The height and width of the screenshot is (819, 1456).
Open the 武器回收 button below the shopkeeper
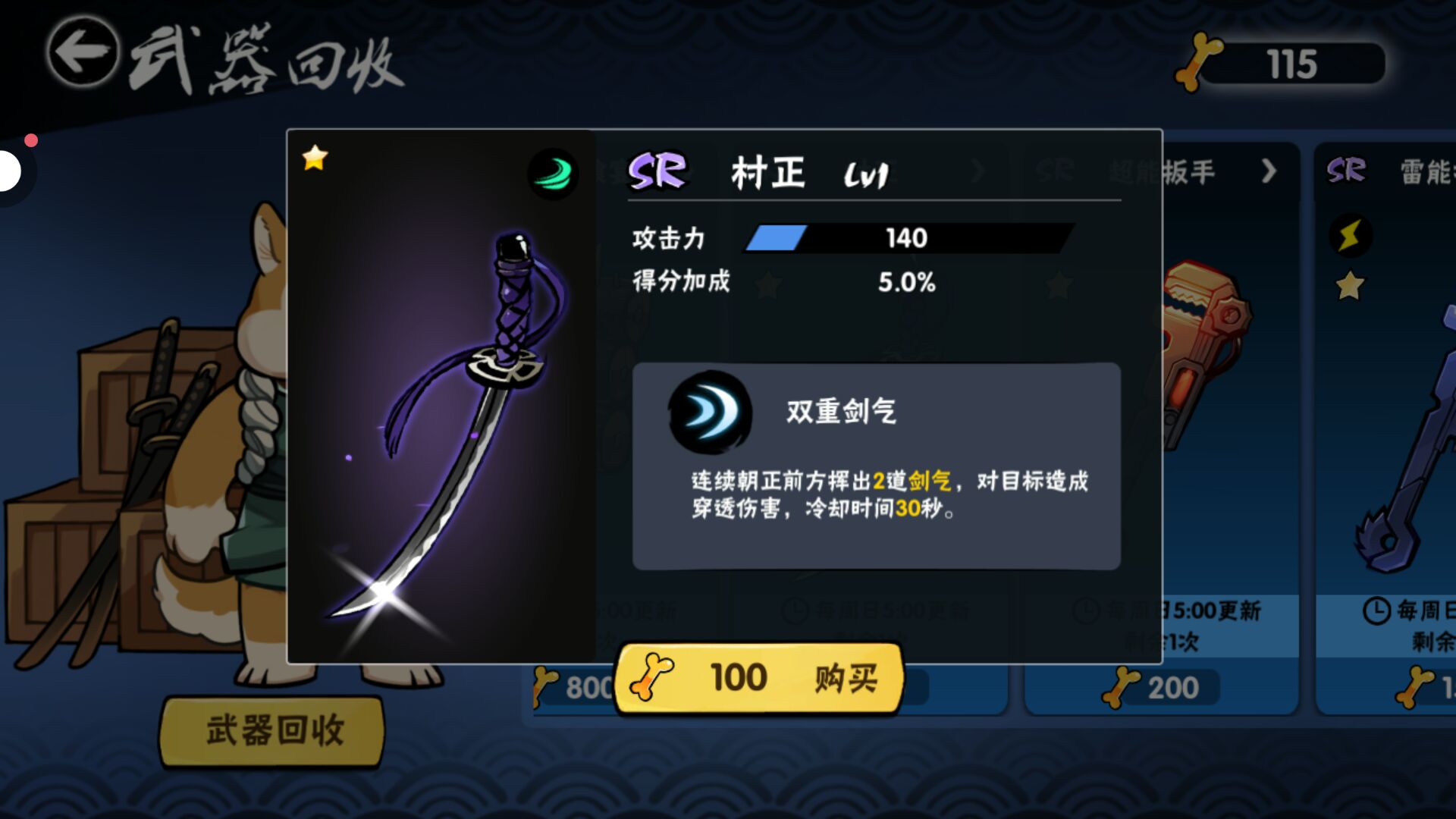(273, 731)
